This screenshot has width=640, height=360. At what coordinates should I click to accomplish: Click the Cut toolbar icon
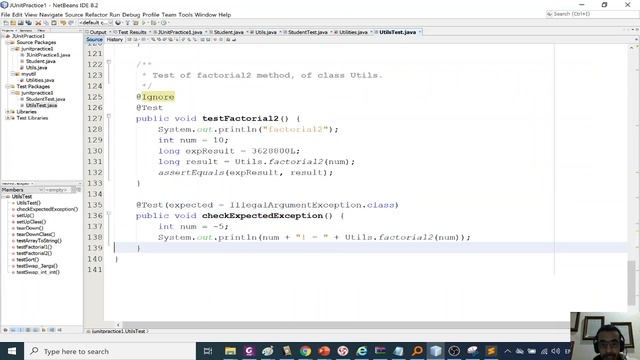click(38, 23)
